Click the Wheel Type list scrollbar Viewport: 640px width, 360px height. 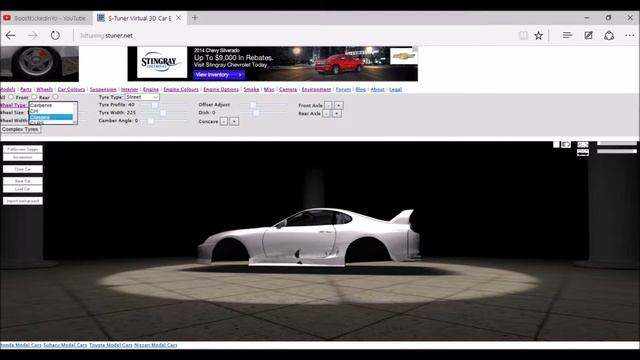tap(75, 113)
